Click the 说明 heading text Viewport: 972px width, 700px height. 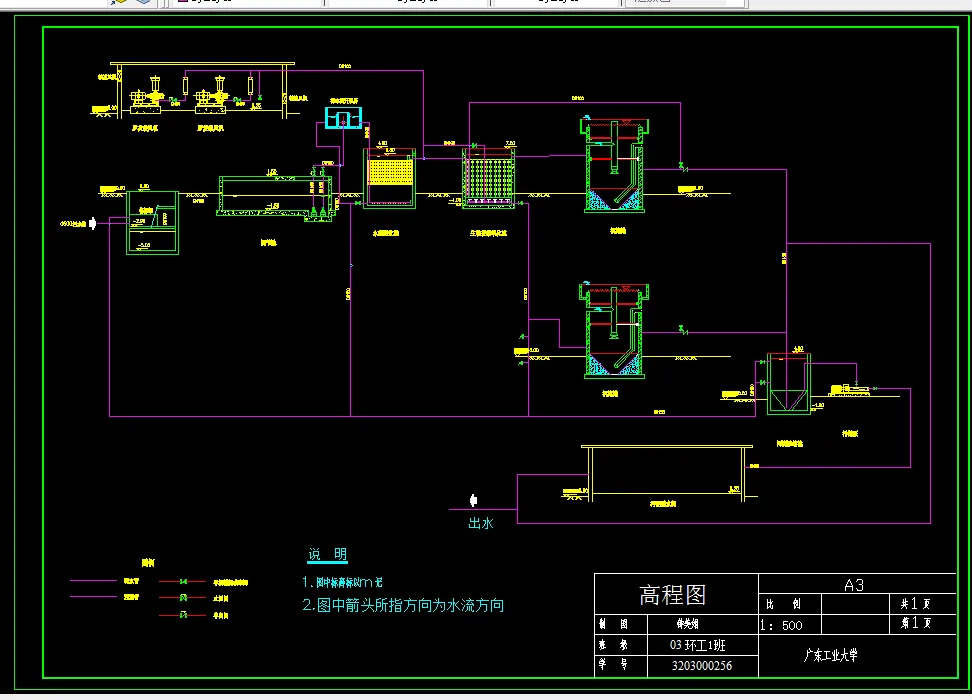tap(327, 554)
